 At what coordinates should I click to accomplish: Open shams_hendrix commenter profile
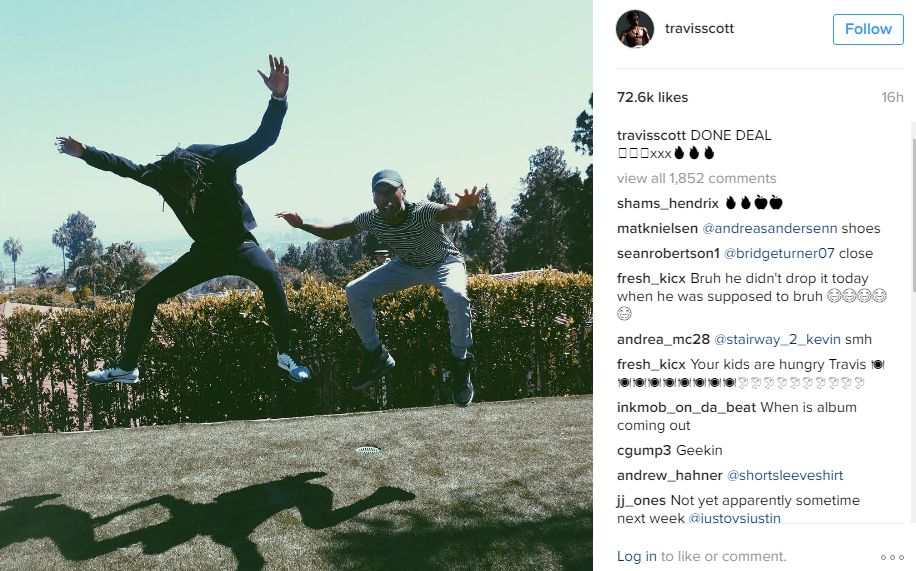click(668, 203)
